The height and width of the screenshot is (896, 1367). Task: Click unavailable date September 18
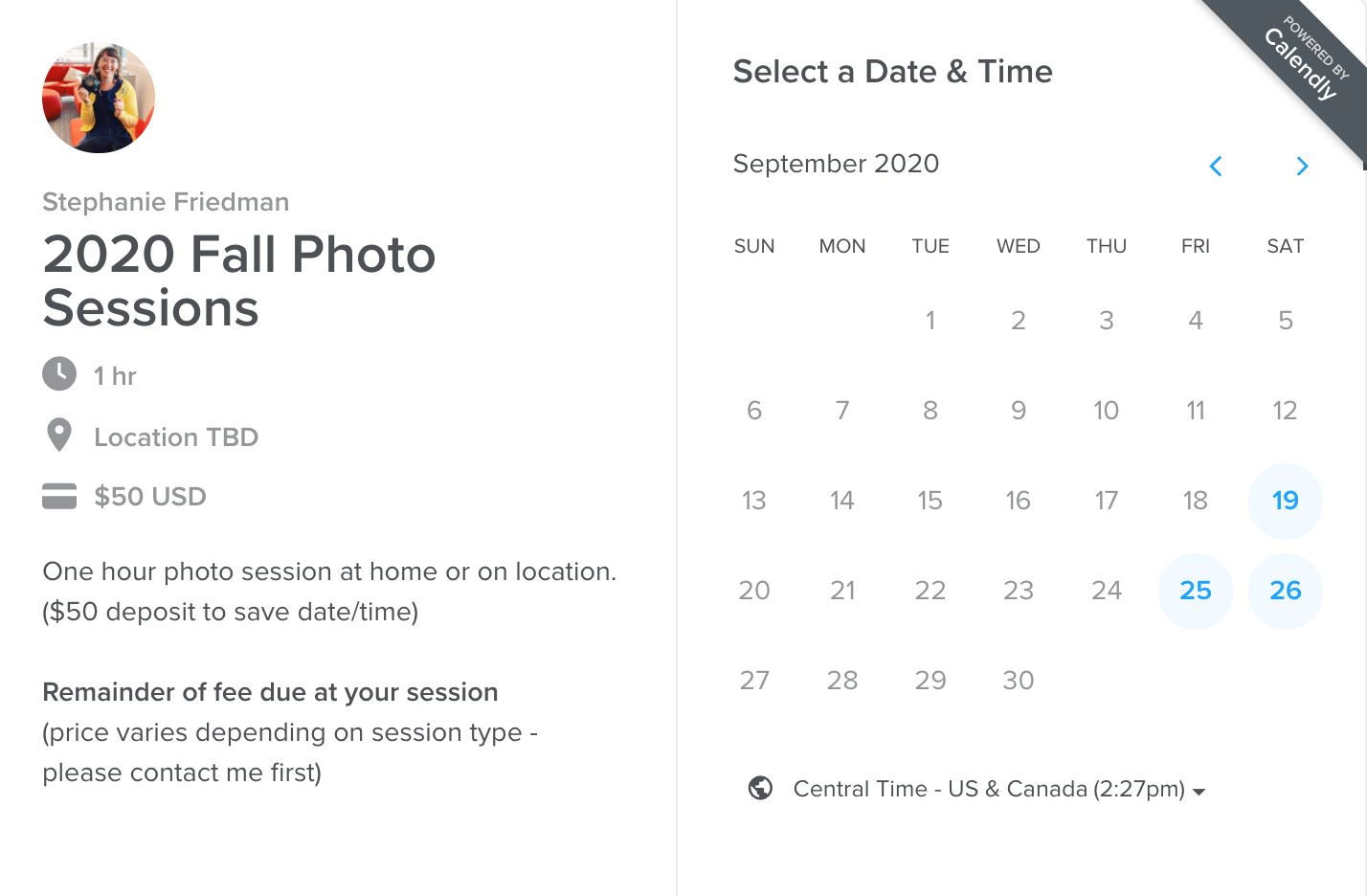(1195, 501)
